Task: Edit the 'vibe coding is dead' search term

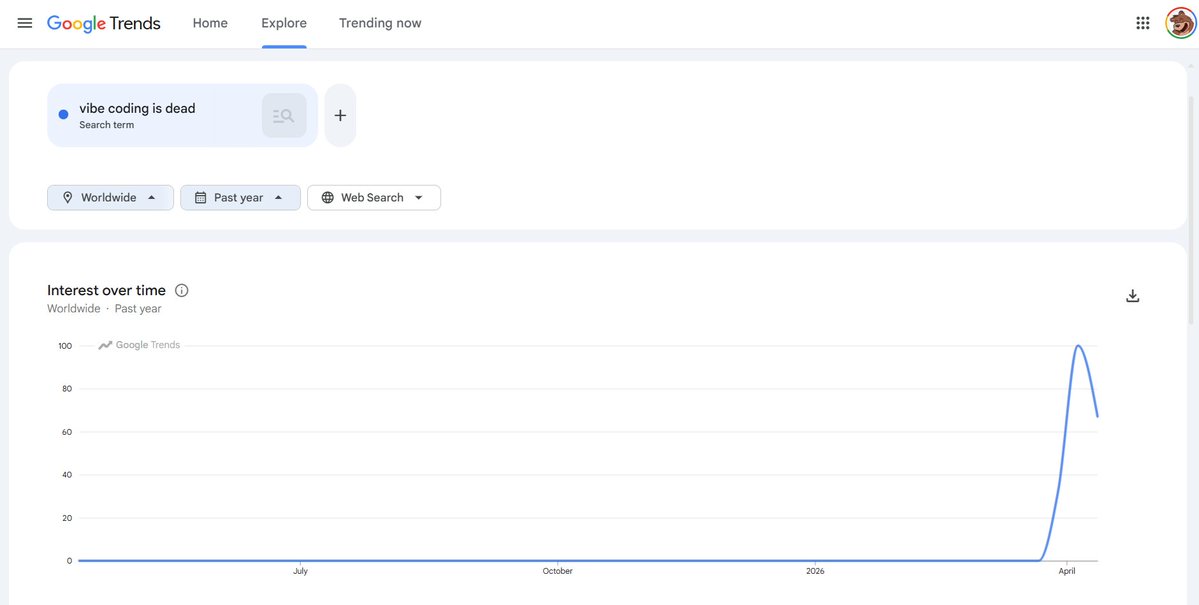Action: pos(138,109)
